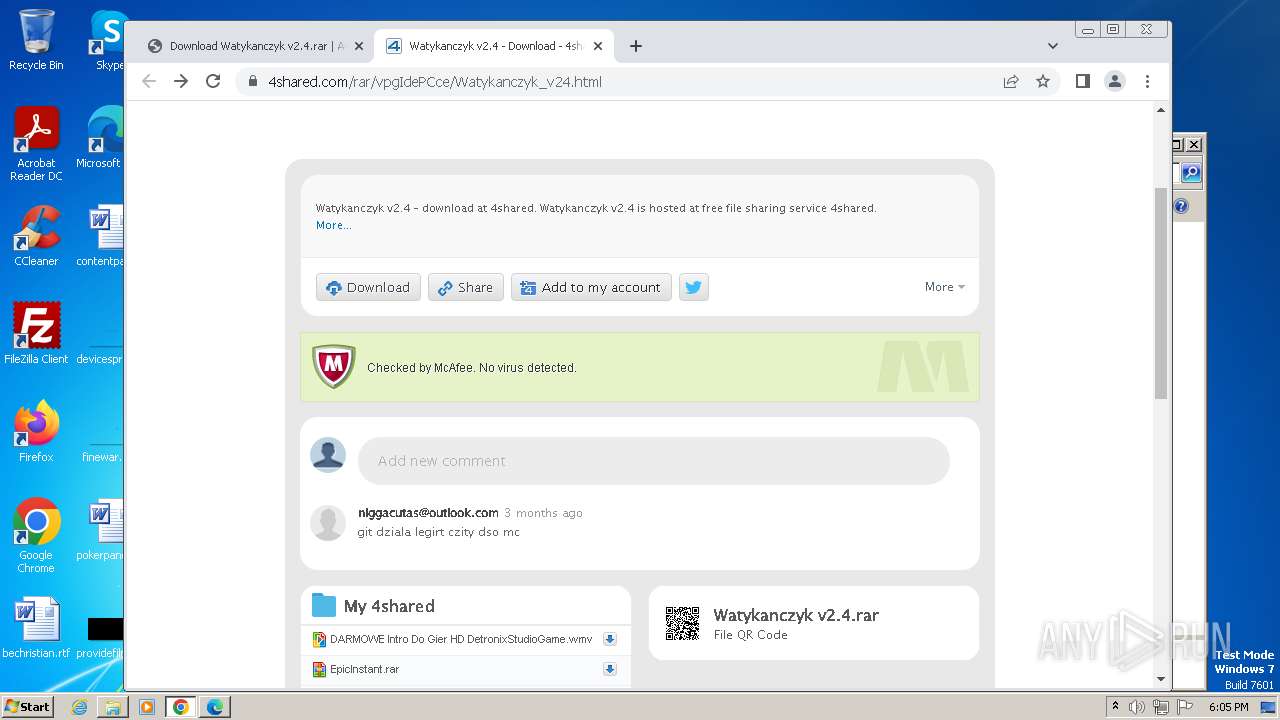Click the share page icon in address bar
This screenshot has width=1280, height=720.
click(x=1011, y=81)
